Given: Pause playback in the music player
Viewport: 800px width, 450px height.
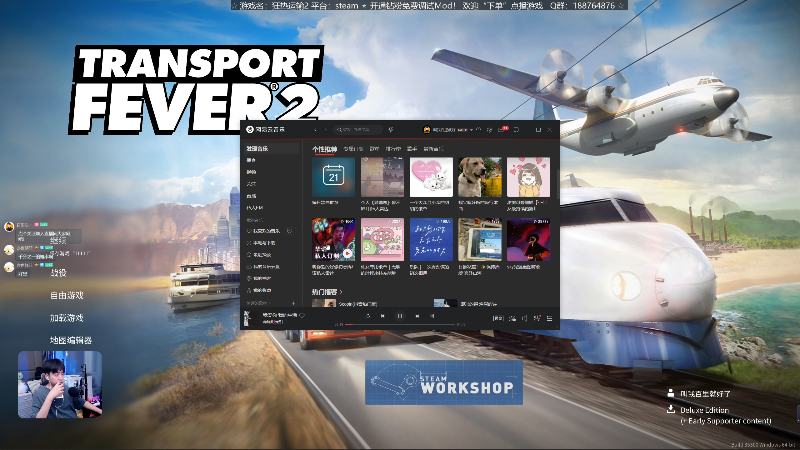Looking at the screenshot, I should (x=400, y=316).
